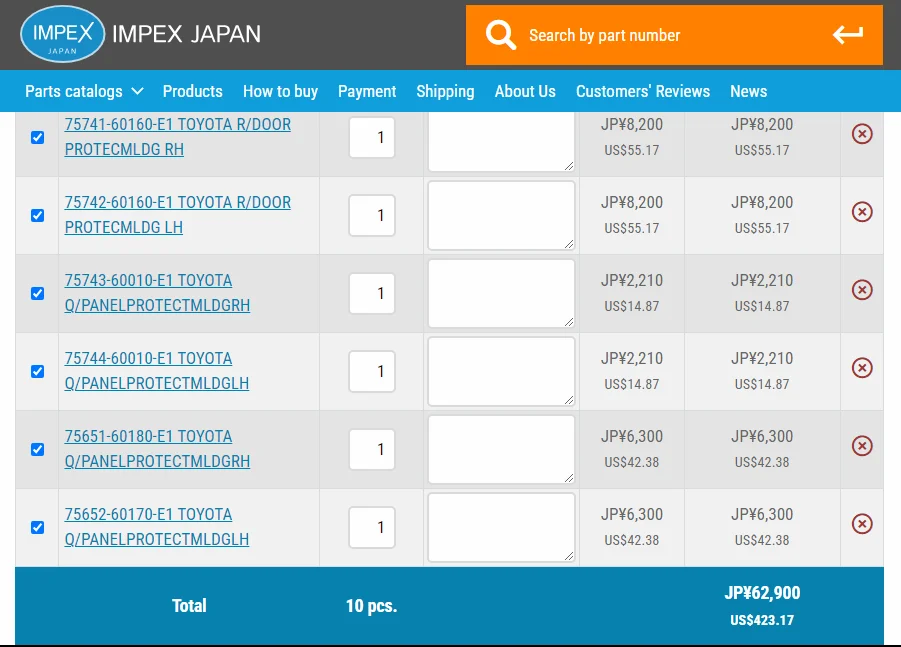Deselect the 75652-60170-E1 checkbox
The image size is (901, 647).
38,528
